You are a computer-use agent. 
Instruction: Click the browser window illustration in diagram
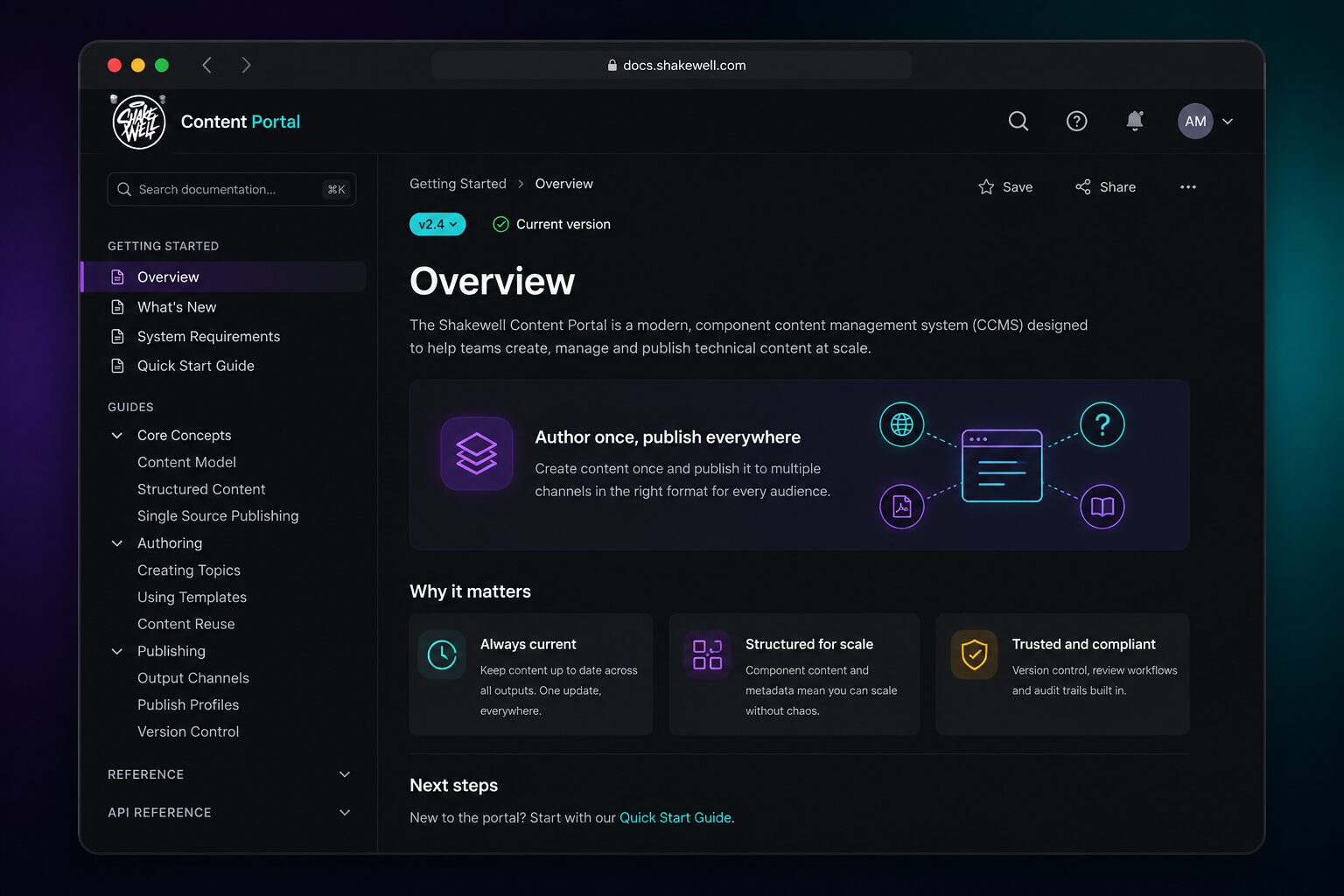pyautogui.click(x=1002, y=465)
